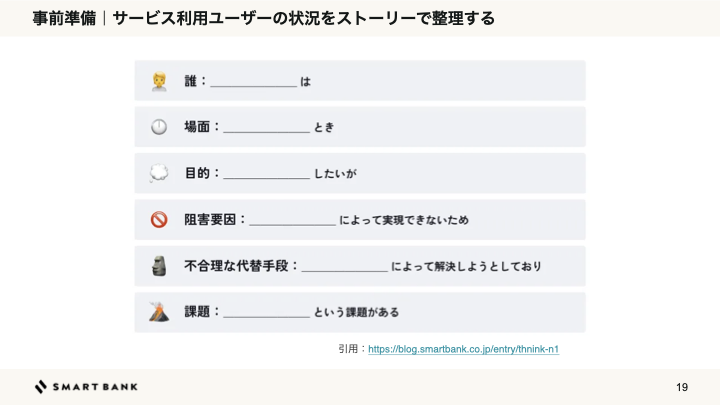720x405 pixels.
Task: Click the page number 19
Action: pos(682,387)
